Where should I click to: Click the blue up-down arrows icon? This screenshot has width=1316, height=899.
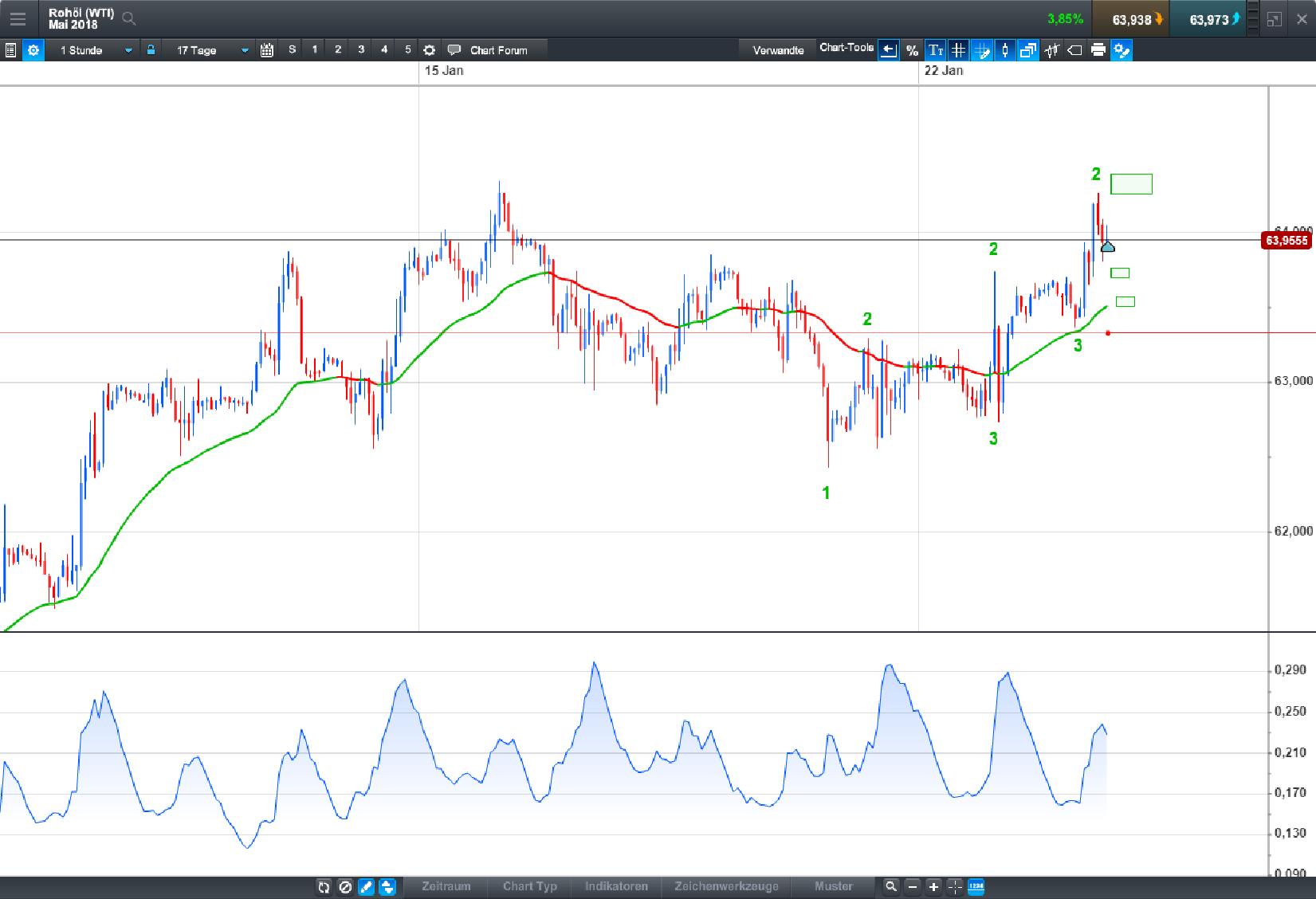387,886
